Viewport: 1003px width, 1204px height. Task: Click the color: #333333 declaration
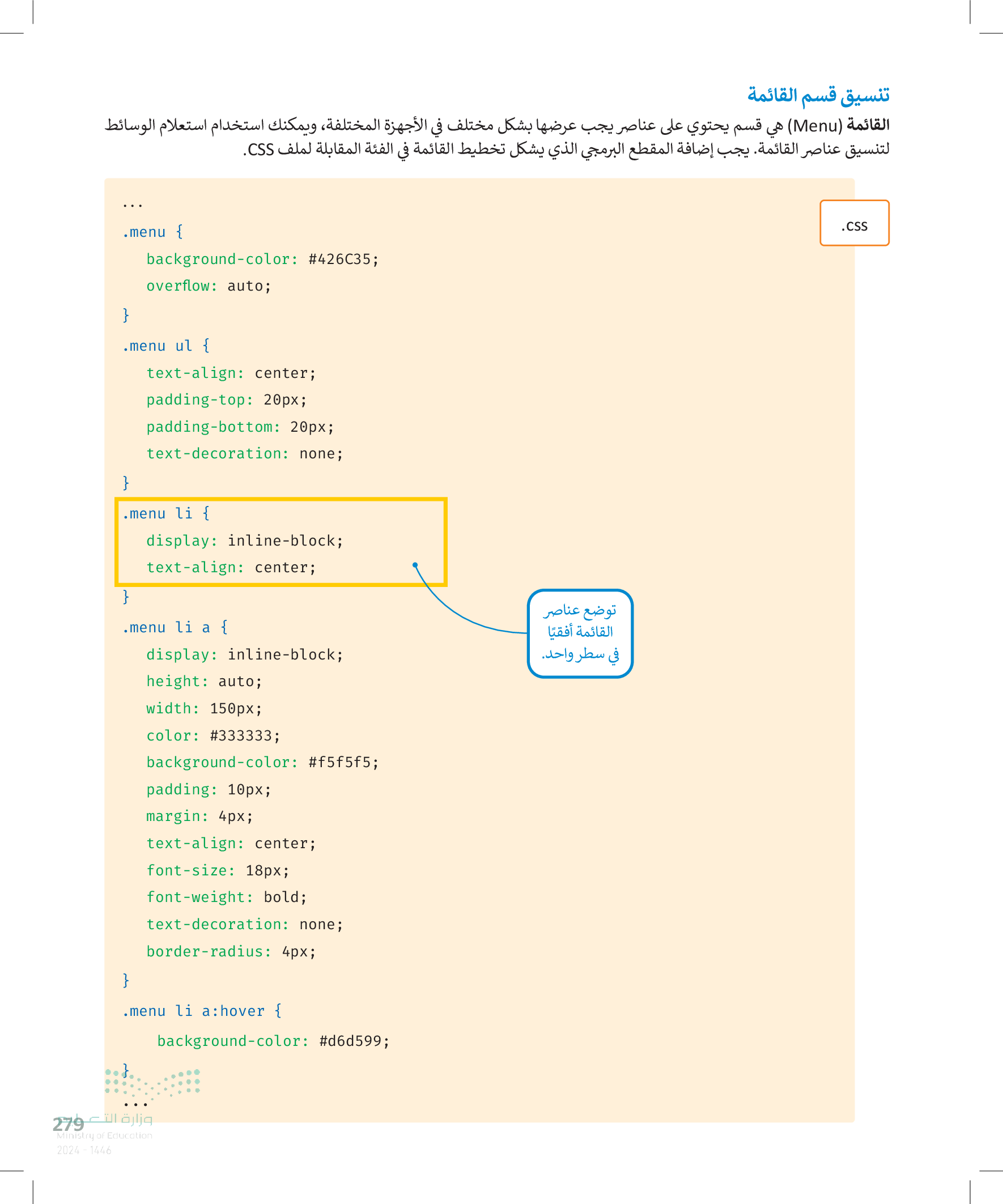coord(212,735)
